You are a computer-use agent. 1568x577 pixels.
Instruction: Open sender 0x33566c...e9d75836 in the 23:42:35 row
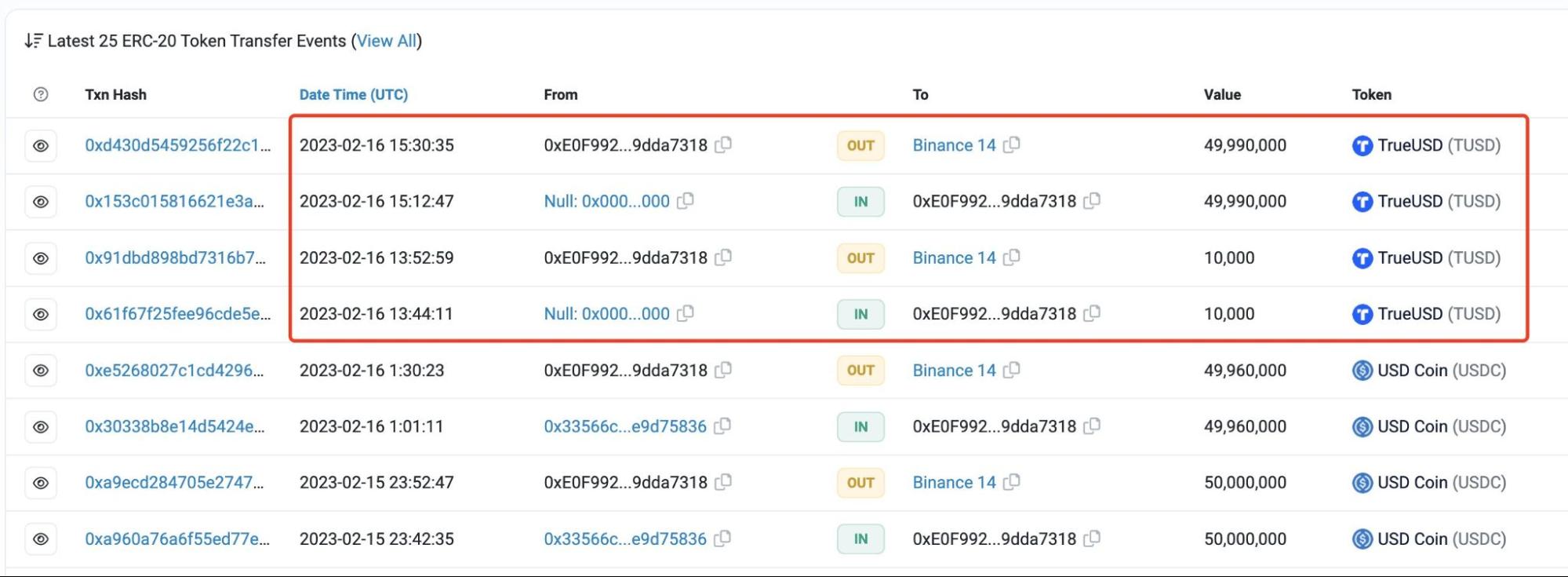pyautogui.click(x=624, y=539)
